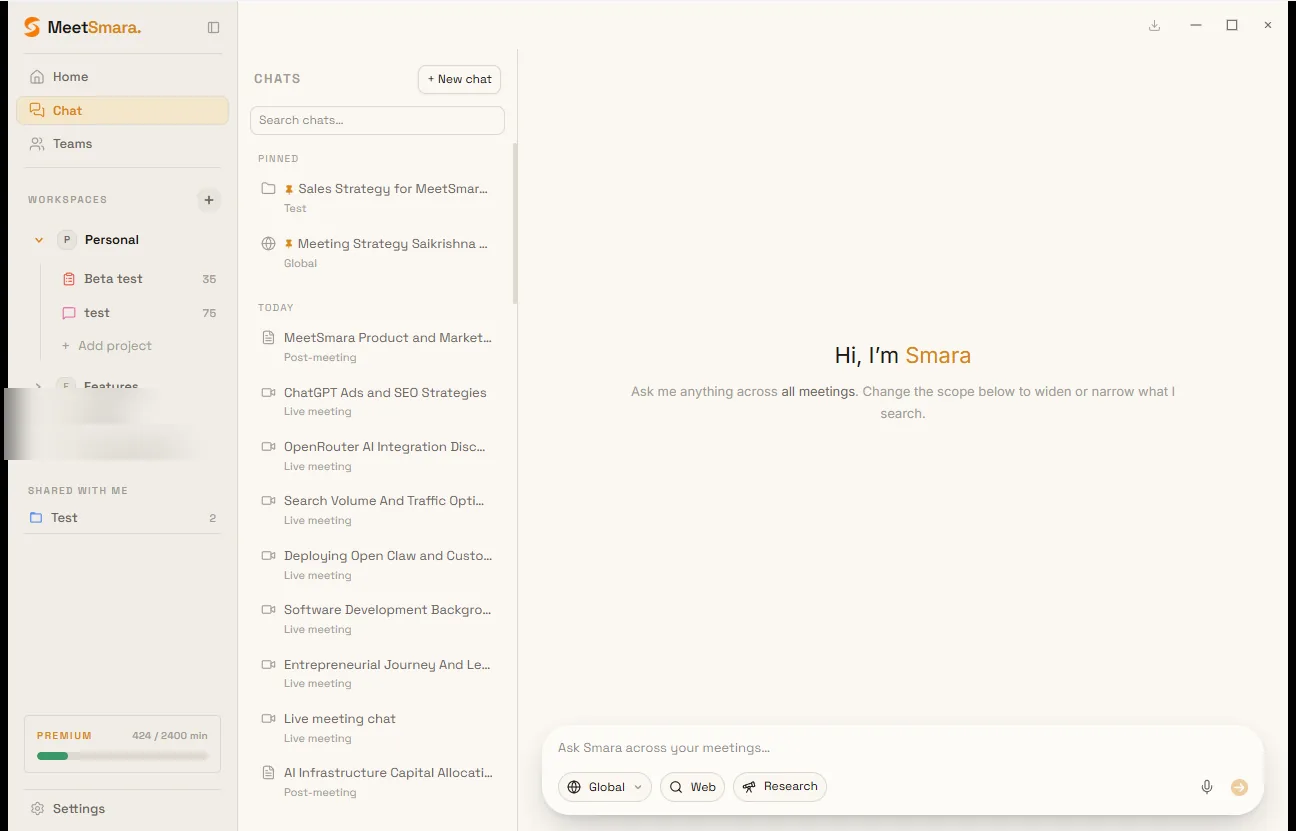Image resolution: width=1296 pixels, height=831 pixels.
Task: Click the premium minutes usage bar
Action: pyautogui.click(x=122, y=756)
